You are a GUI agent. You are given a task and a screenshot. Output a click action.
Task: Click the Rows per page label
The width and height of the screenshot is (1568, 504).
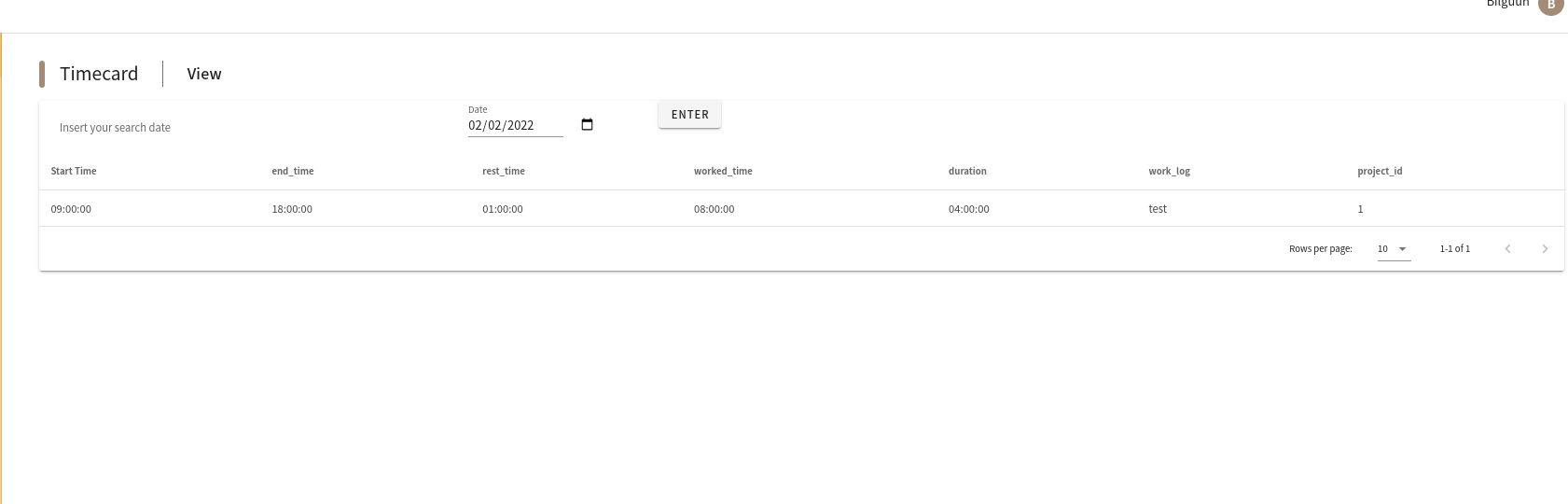point(1320,248)
